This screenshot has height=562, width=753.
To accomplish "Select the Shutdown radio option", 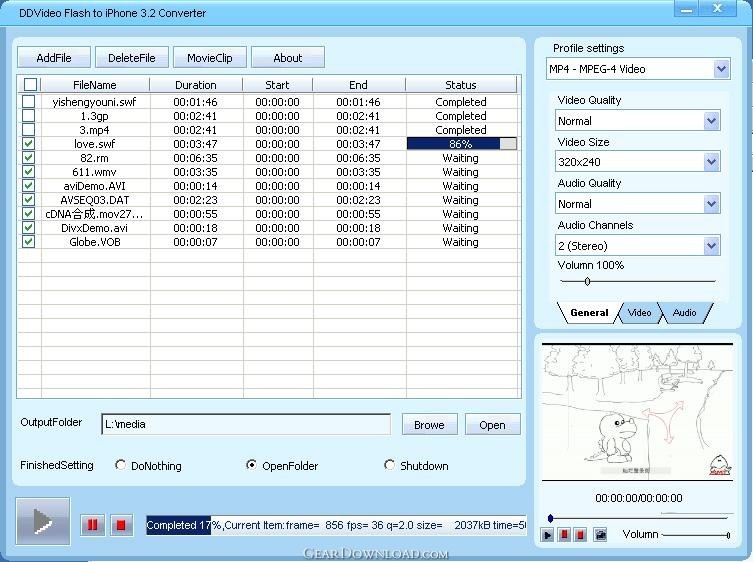I will [390, 465].
